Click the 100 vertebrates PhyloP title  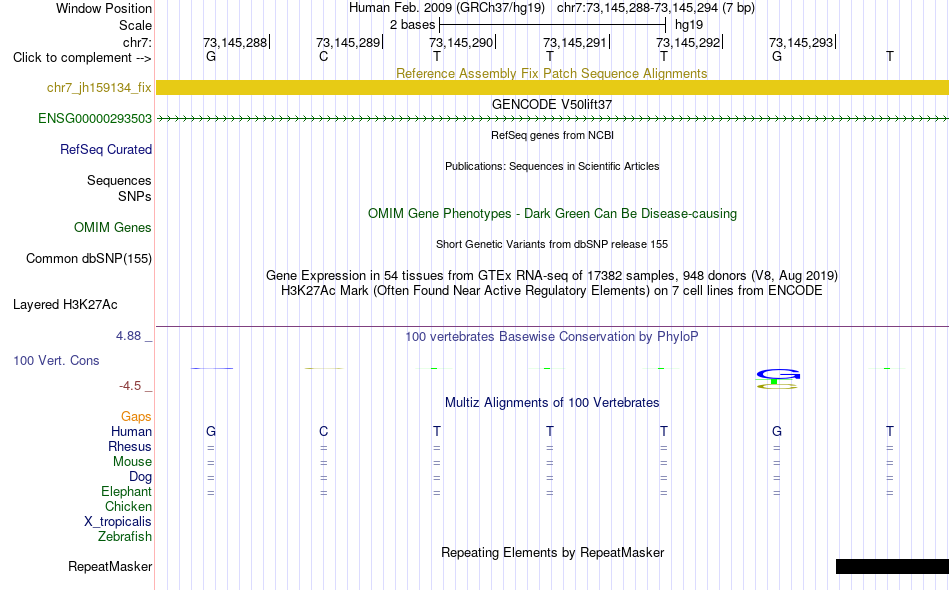[552, 336]
